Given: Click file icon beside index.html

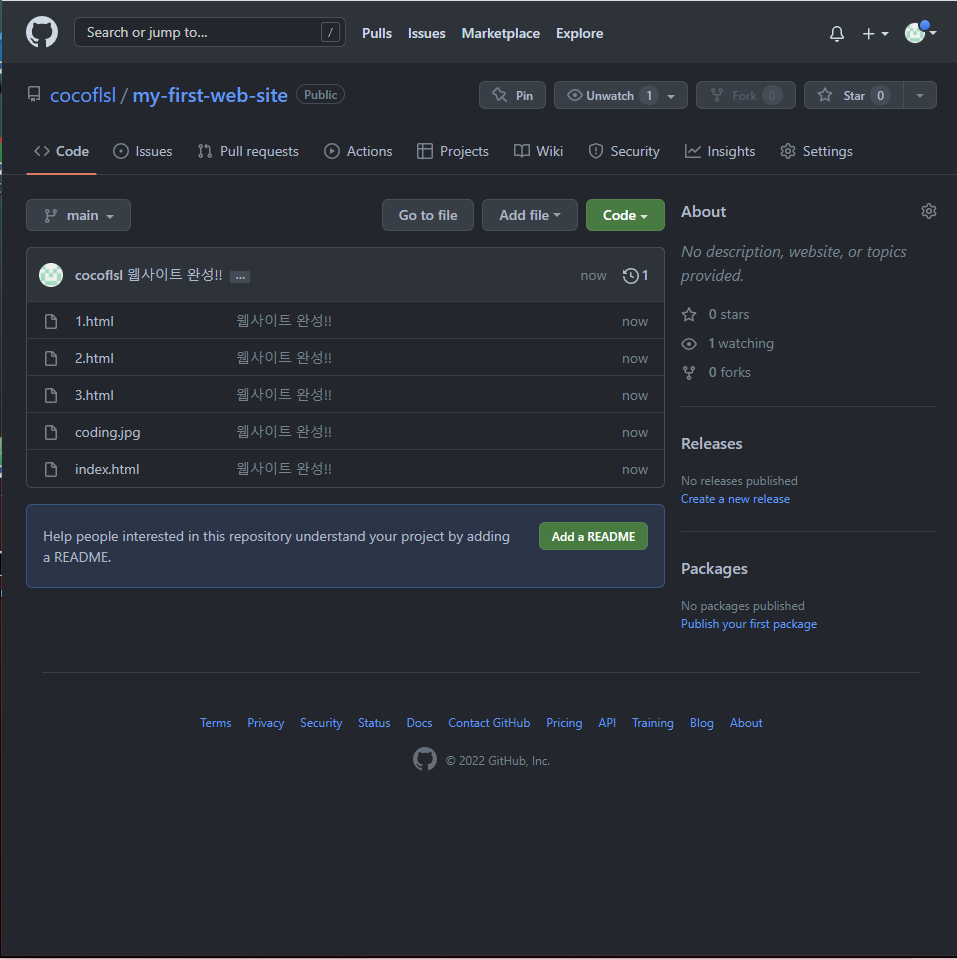Looking at the screenshot, I should pos(51,469).
